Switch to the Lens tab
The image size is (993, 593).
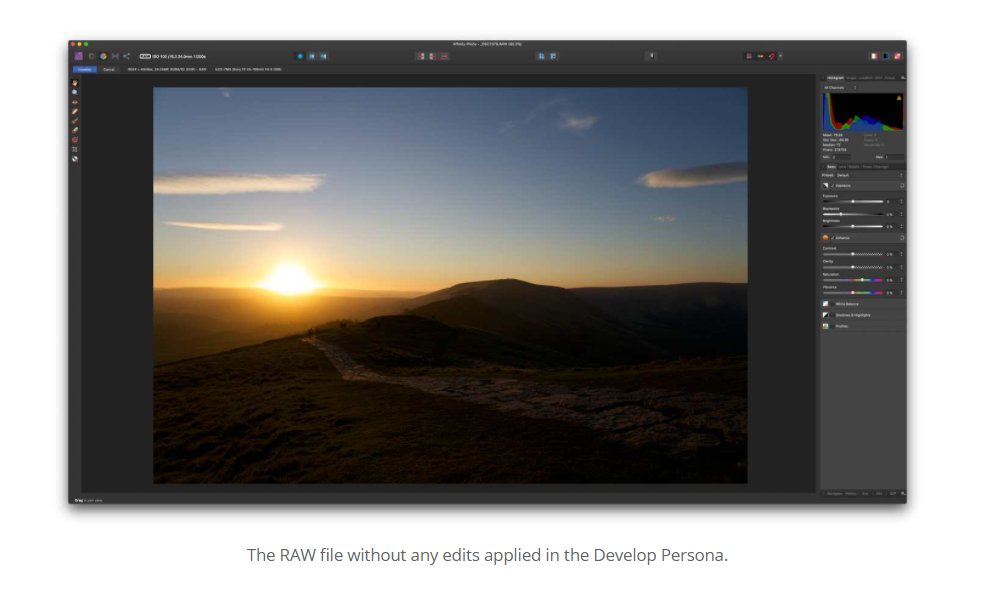tap(842, 167)
